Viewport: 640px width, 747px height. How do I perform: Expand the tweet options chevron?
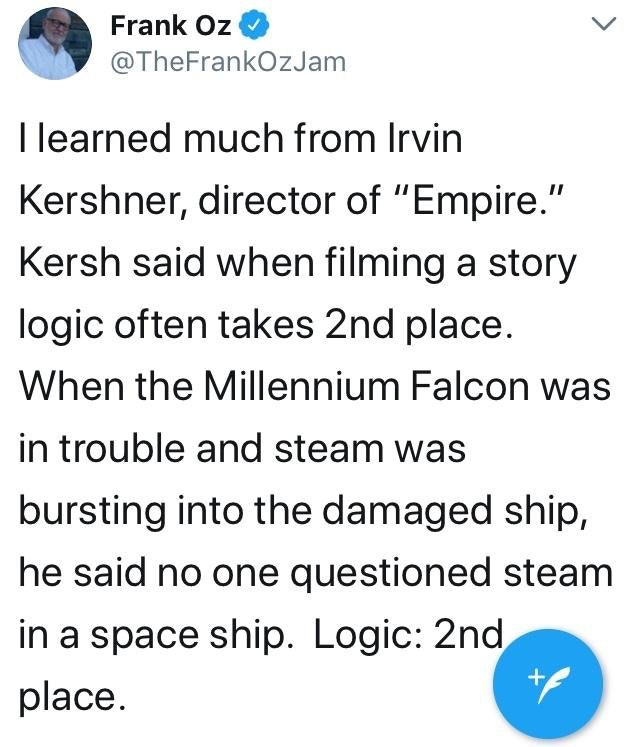click(604, 23)
